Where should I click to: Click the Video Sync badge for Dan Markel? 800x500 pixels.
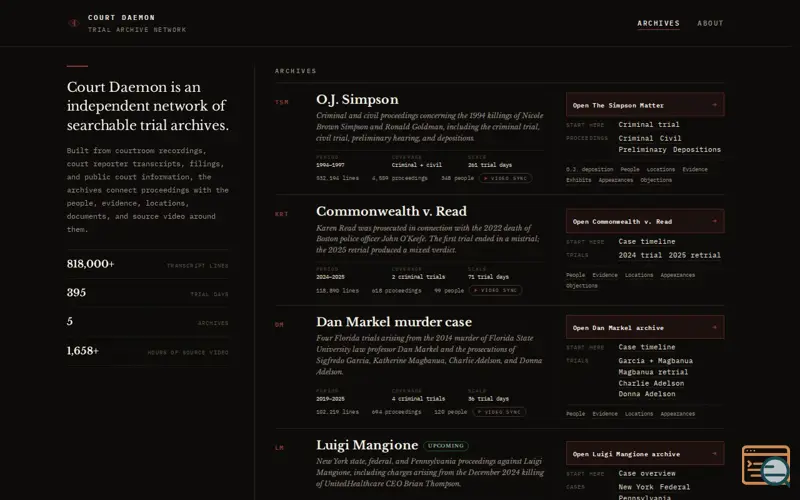click(499, 412)
